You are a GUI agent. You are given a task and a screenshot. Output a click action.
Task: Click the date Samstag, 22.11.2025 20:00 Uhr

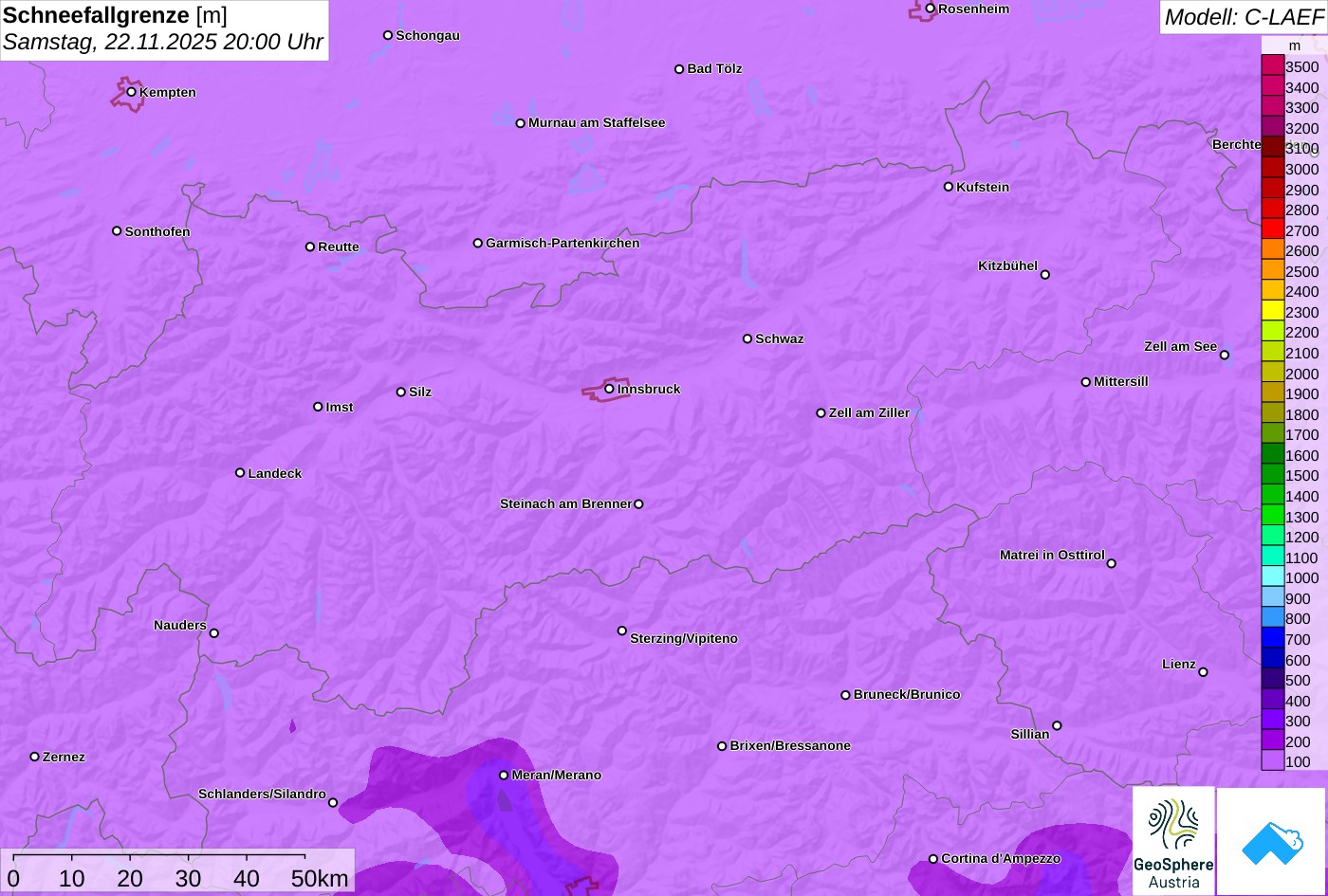(x=163, y=43)
